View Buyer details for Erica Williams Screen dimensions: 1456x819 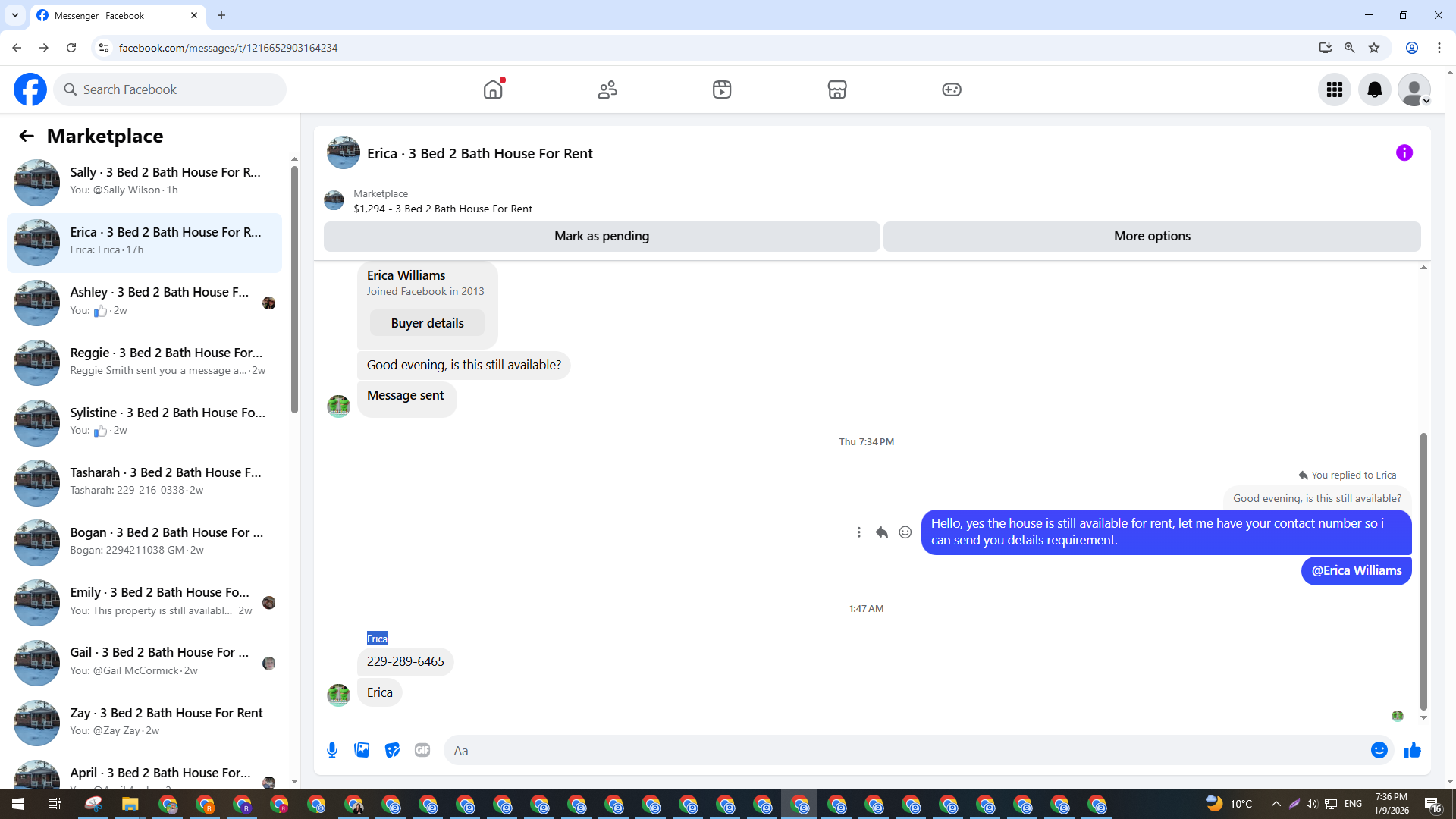pos(427,323)
